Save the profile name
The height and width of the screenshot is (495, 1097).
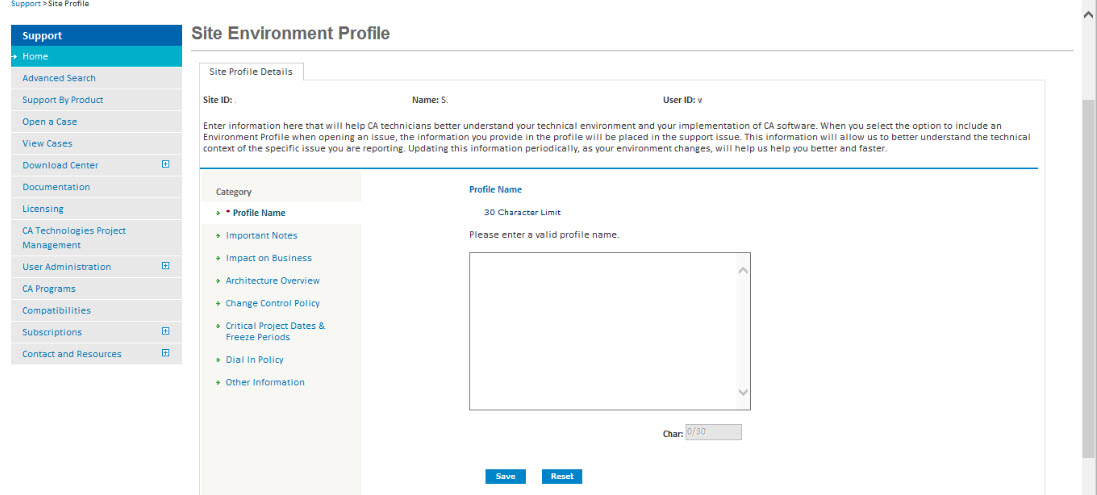point(505,476)
